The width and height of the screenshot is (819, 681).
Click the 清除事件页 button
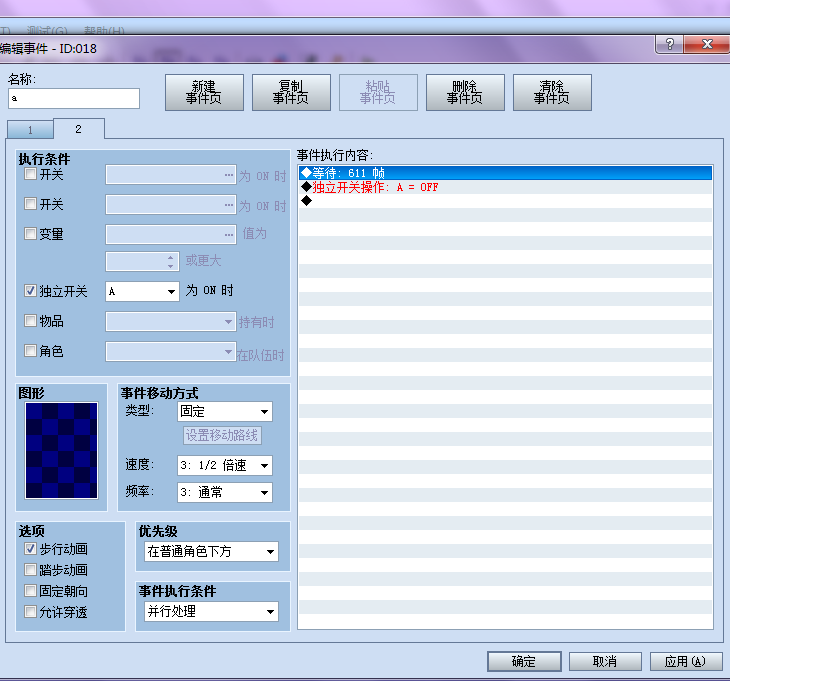tap(552, 92)
